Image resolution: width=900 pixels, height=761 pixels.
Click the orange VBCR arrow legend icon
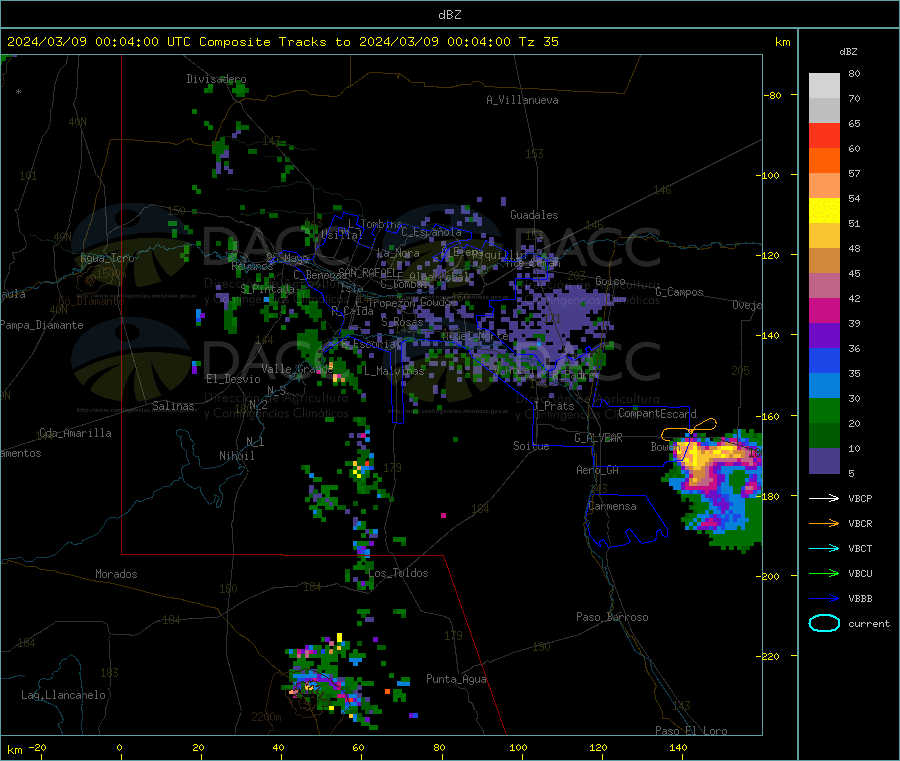pos(824,523)
